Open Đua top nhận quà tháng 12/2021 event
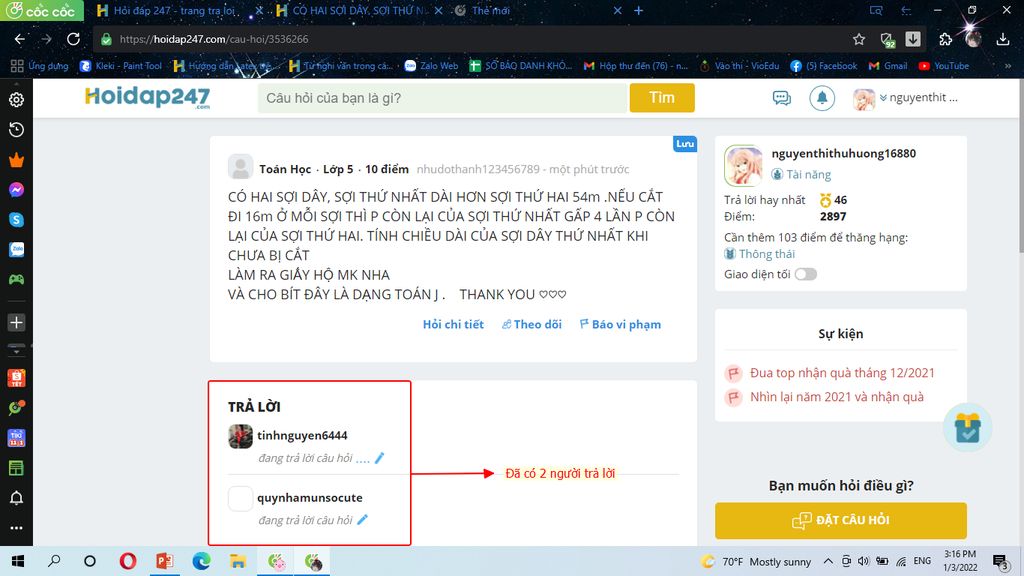This screenshot has width=1024, height=576. (x=842, y=373)
